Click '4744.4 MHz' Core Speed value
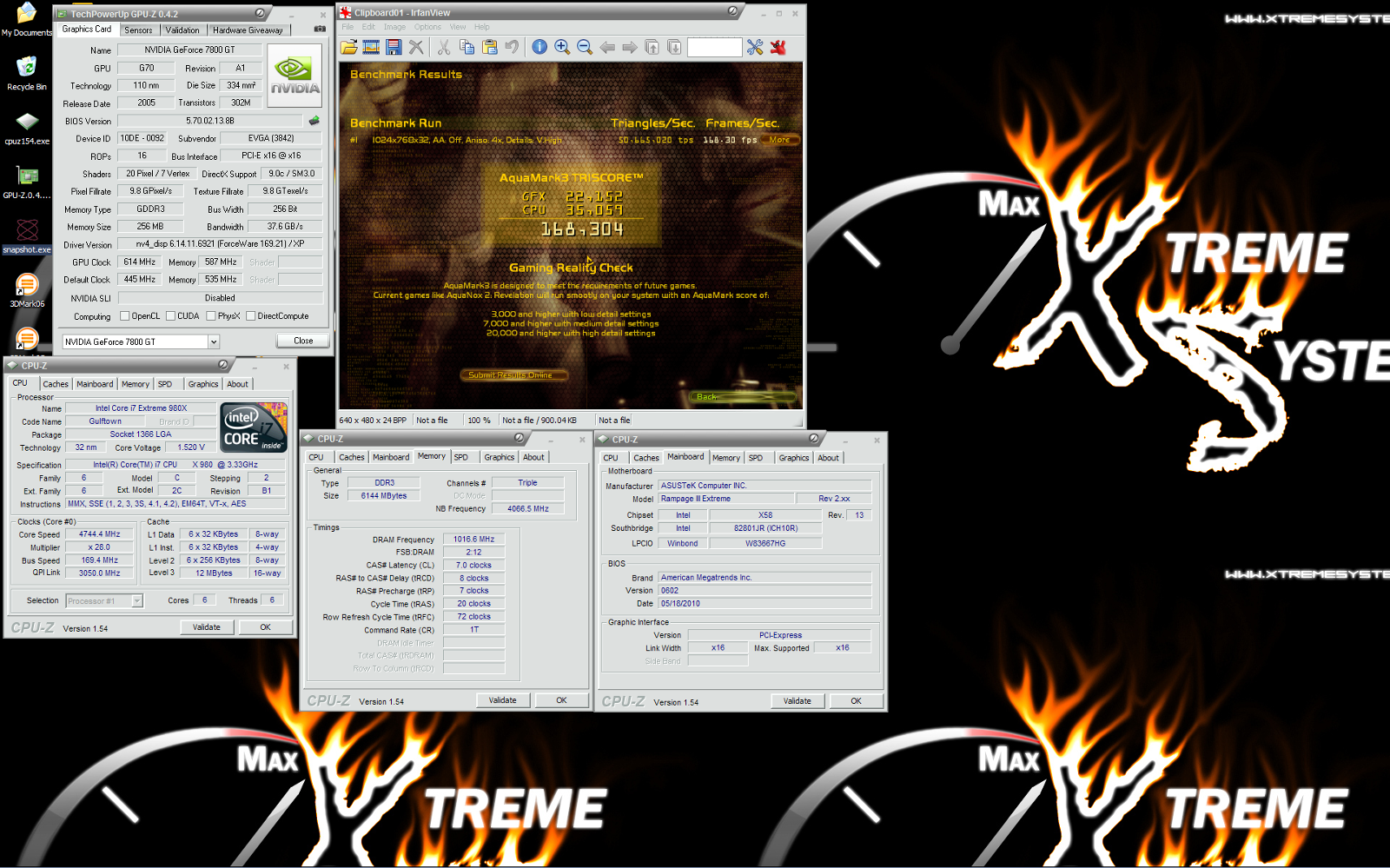The width and height of the screenshot is (1390, 868). click(x=100, y=534)
